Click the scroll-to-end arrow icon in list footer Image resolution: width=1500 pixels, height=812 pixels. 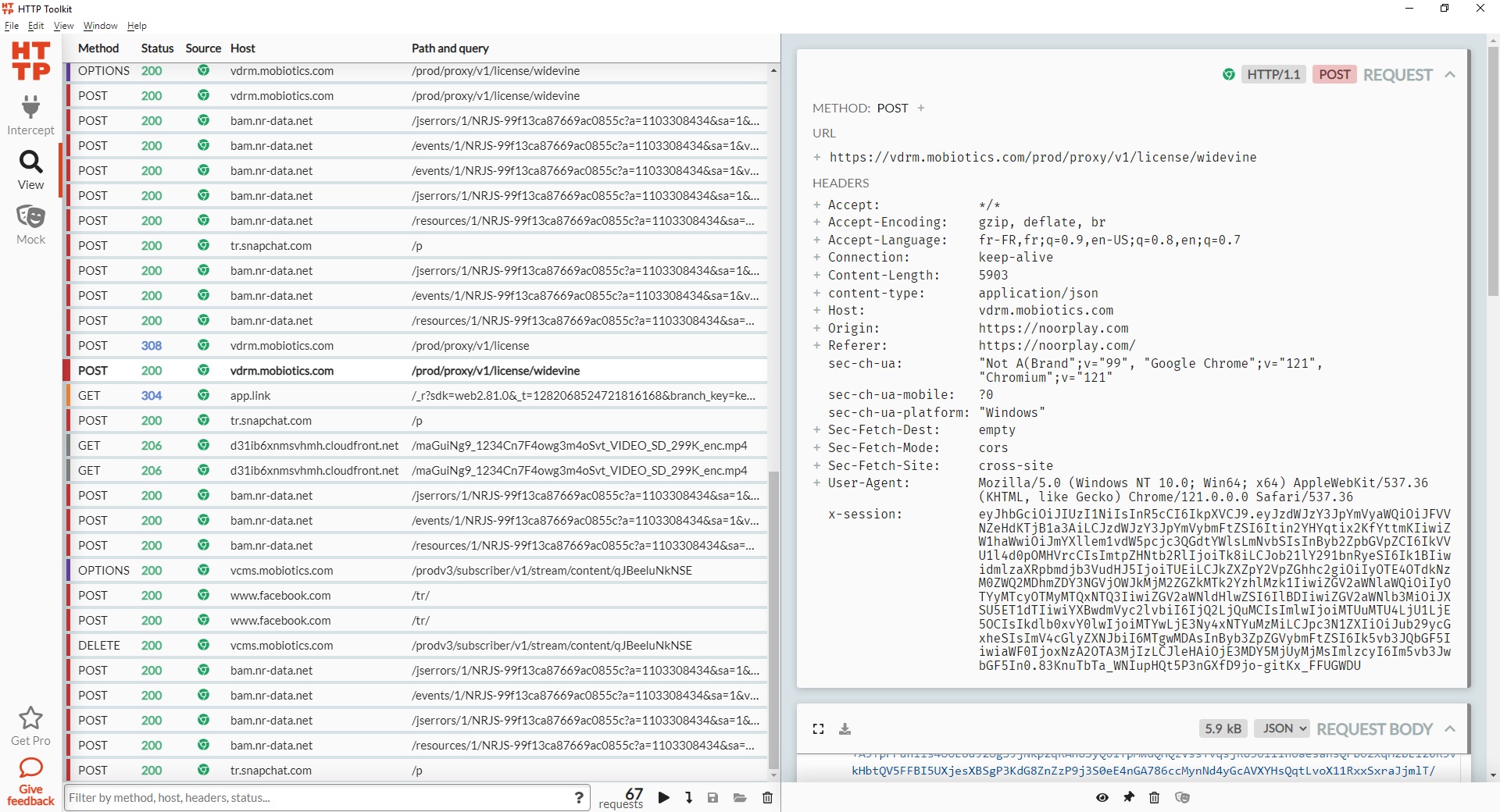coord(689,797)
